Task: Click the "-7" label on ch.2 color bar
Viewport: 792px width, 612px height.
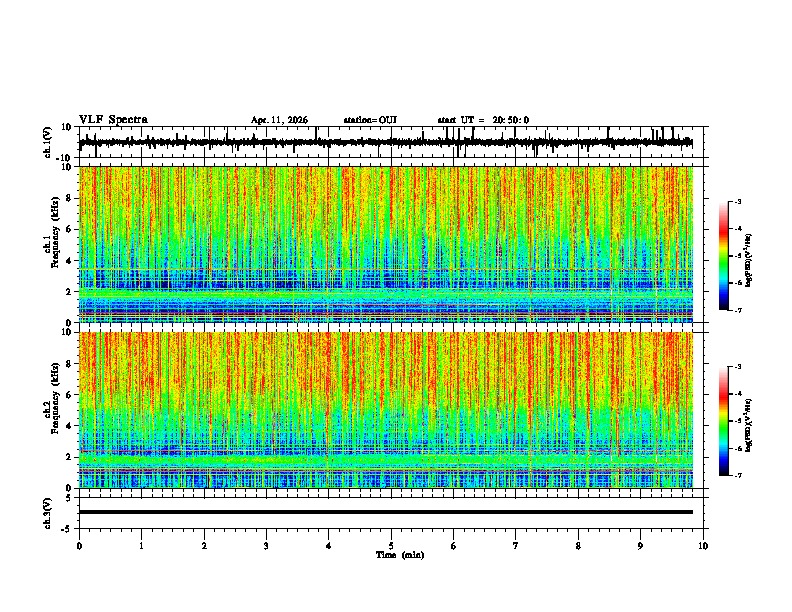Action: click(x=737, y=475)
